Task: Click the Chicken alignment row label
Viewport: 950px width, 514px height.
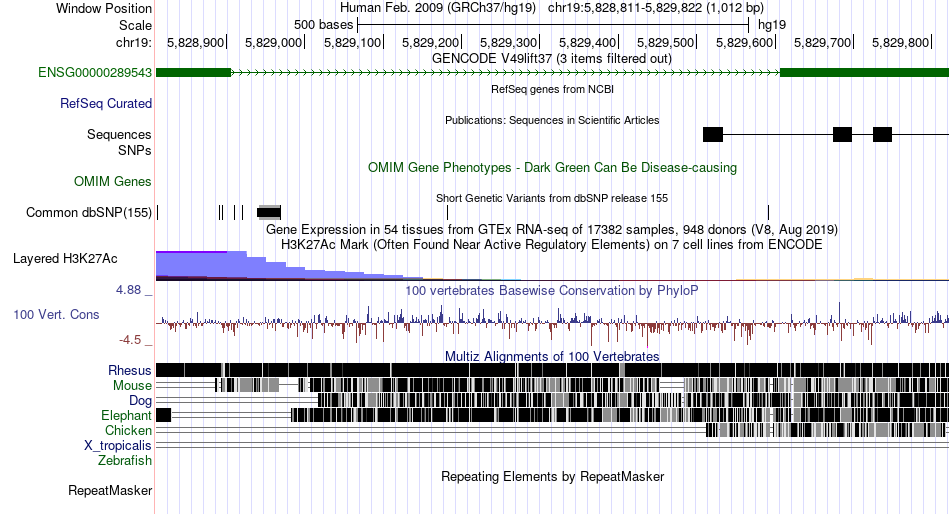Action: pos(128,430)
